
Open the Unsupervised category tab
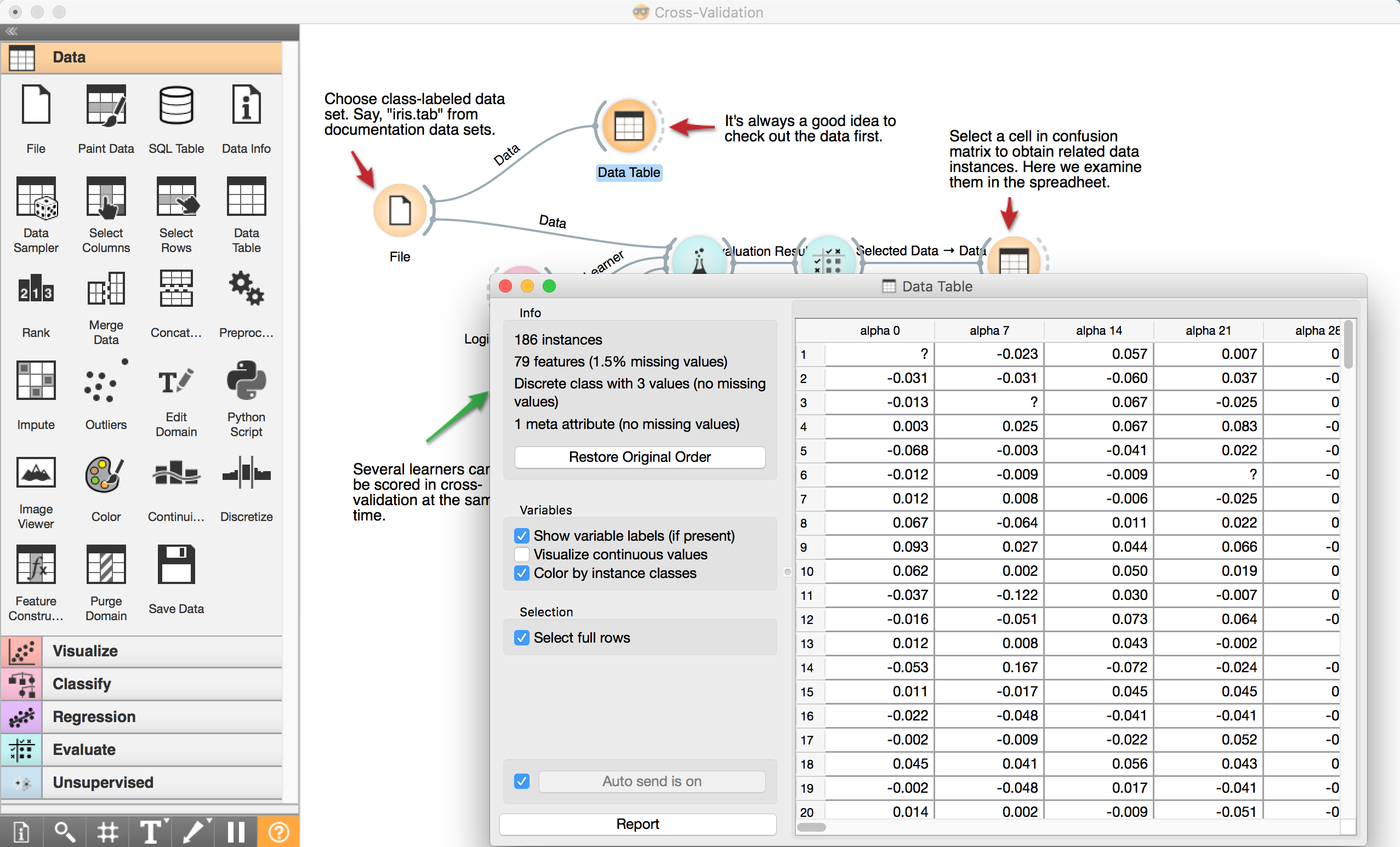click(103, 782)
